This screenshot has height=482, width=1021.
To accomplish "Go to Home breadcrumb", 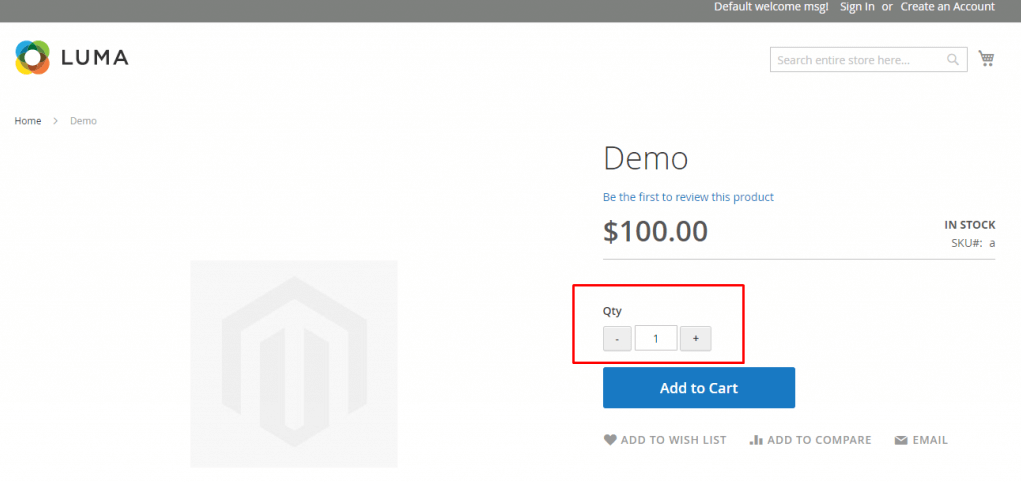I will (28, 121).
